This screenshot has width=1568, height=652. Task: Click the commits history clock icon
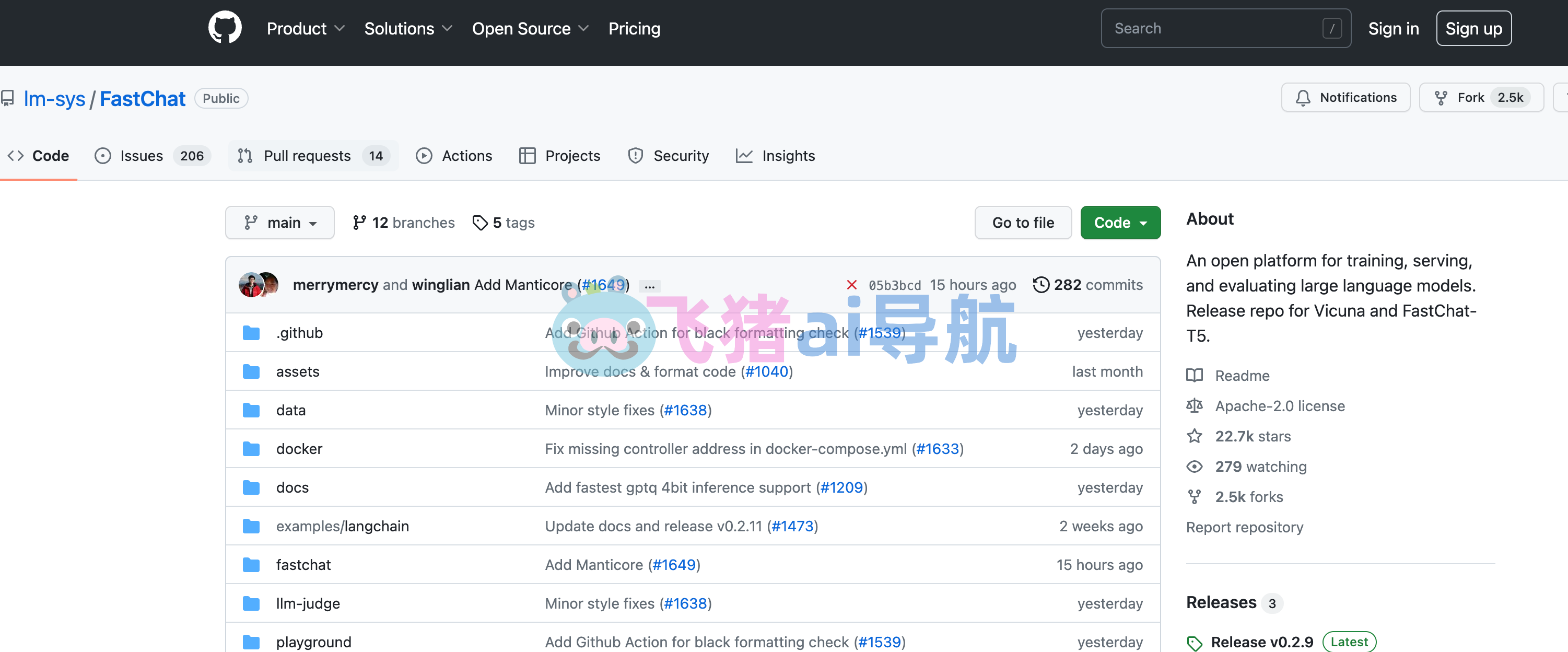click(x=1041, y=285)
